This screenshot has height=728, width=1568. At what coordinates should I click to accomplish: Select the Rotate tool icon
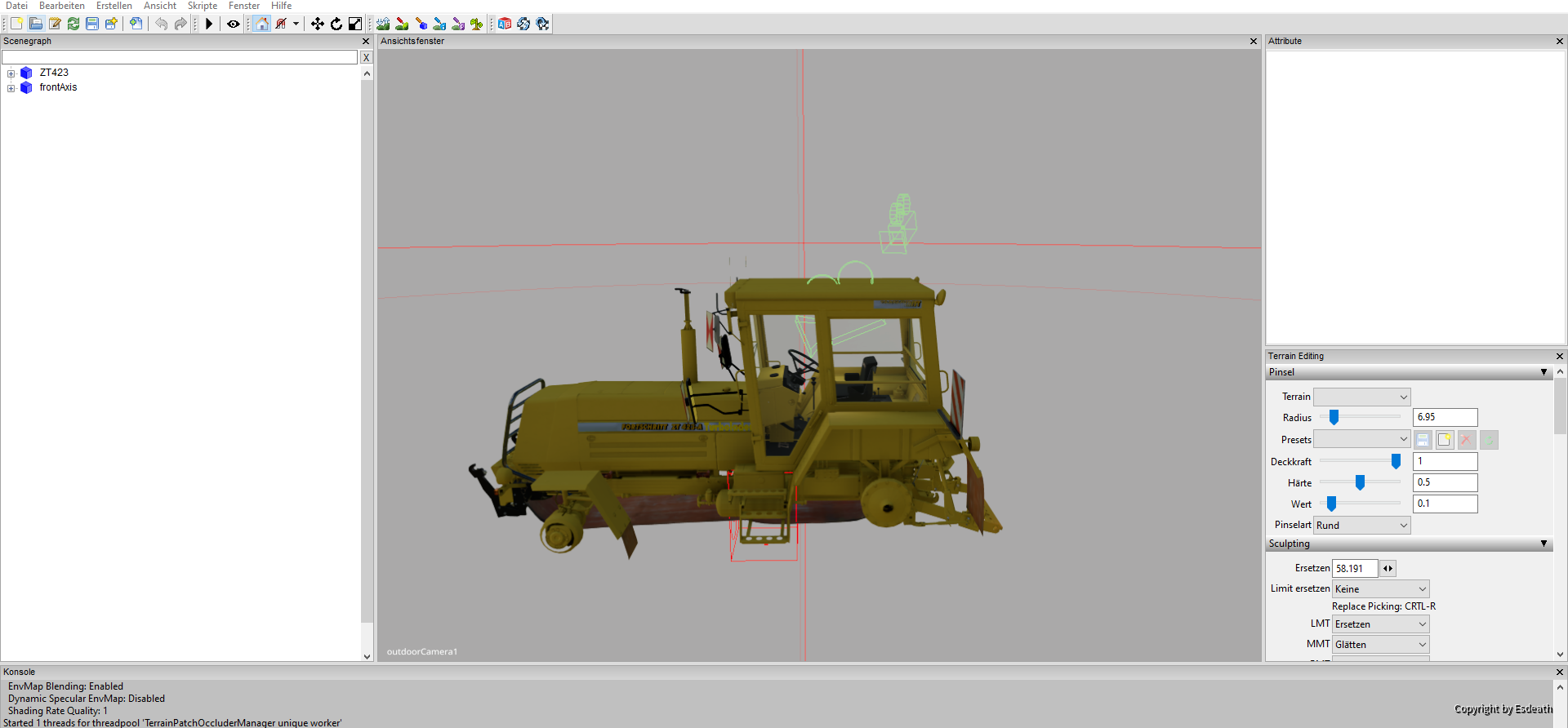click(x=336, y=24)
